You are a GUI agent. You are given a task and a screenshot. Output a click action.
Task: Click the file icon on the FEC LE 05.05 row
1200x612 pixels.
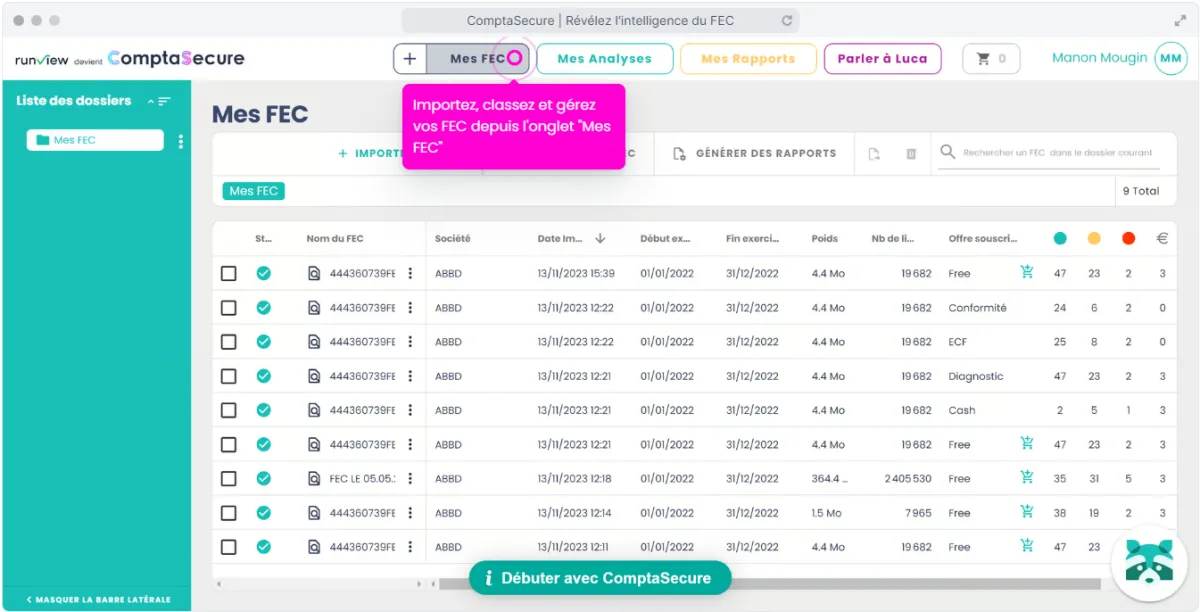point(314,479)
